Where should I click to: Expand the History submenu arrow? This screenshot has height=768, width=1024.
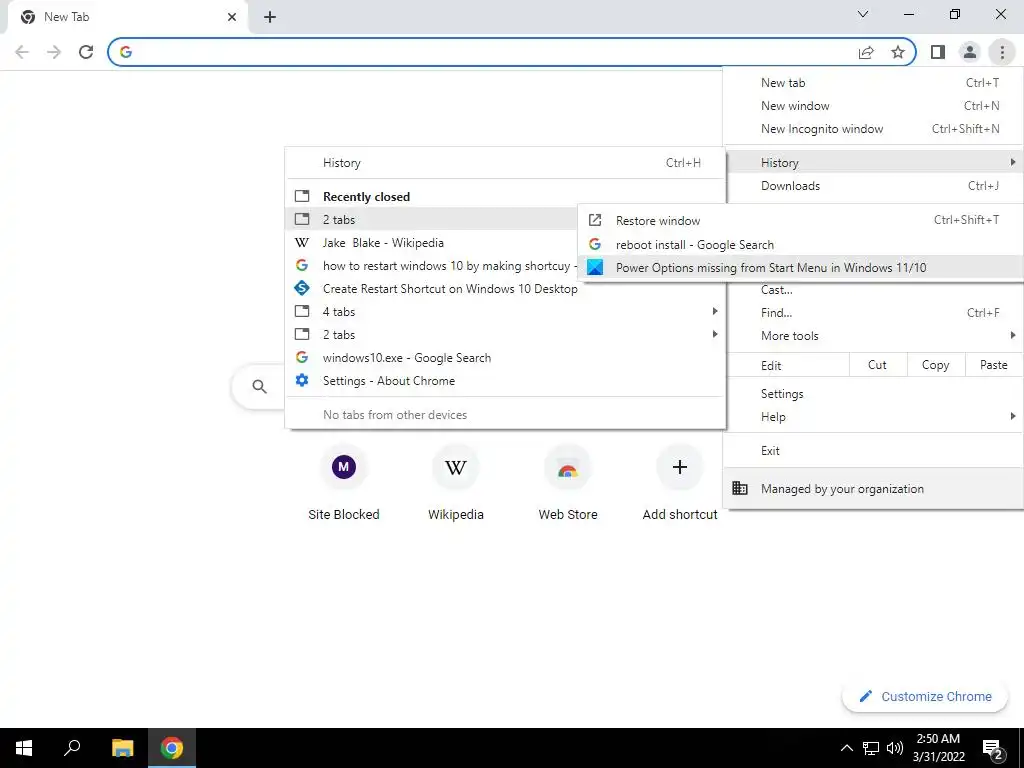click(x=1012, y=162)
